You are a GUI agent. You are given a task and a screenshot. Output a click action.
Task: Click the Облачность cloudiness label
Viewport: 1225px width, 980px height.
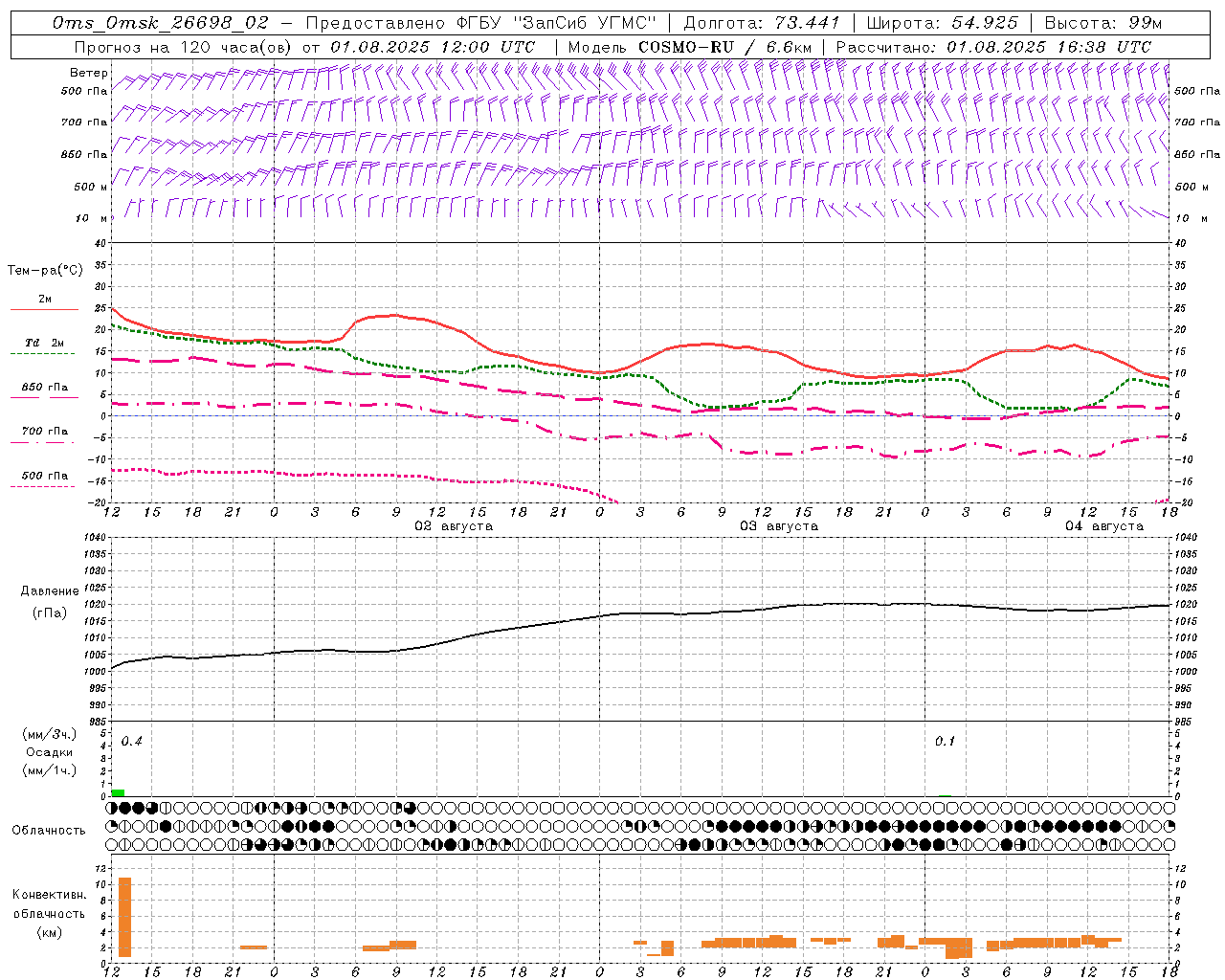[x=49, y=830]
